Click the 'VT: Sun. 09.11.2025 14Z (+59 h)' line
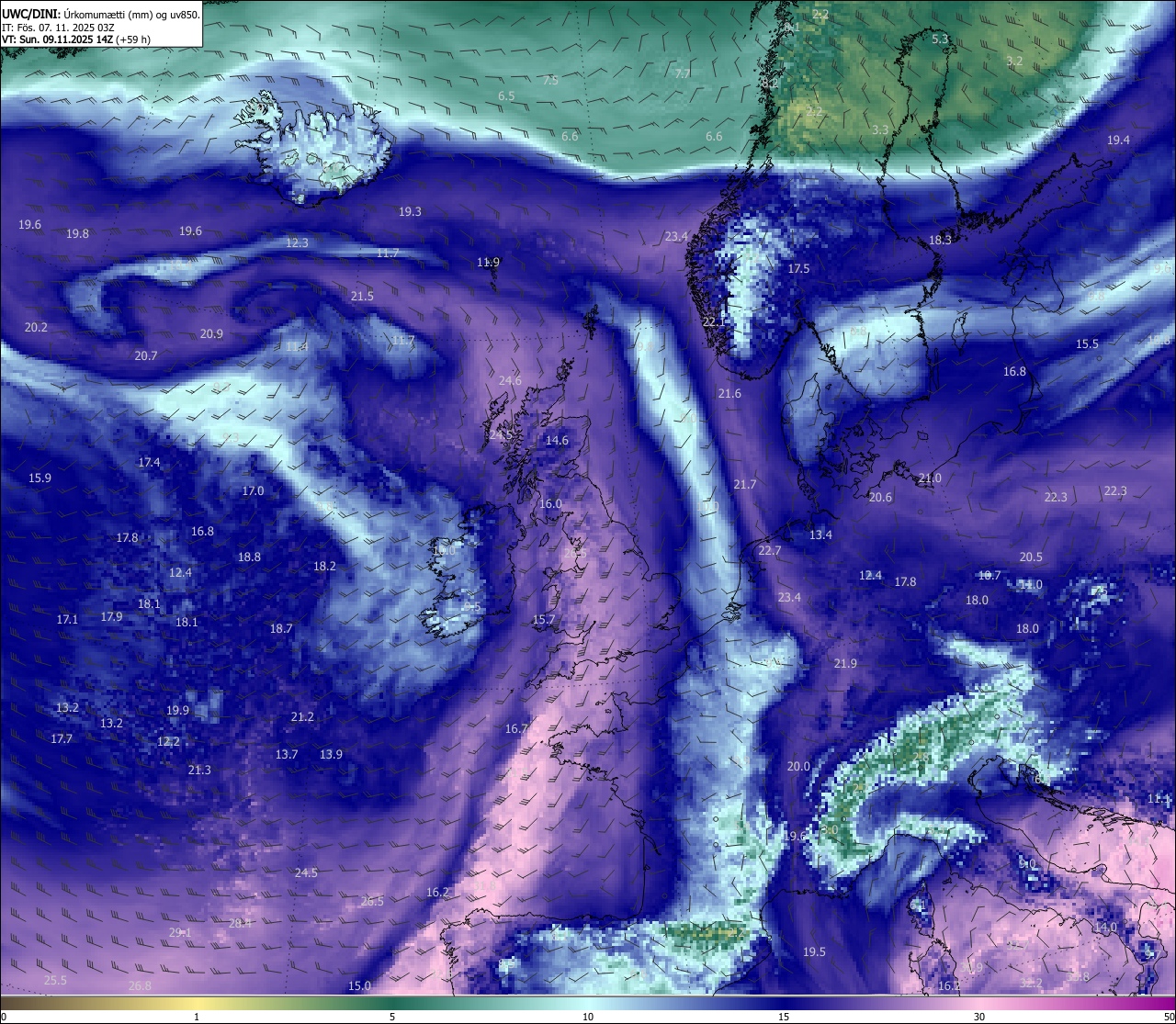This screenshot has width=1176, height=1024. pyautogui.click(x=76, y=39)
